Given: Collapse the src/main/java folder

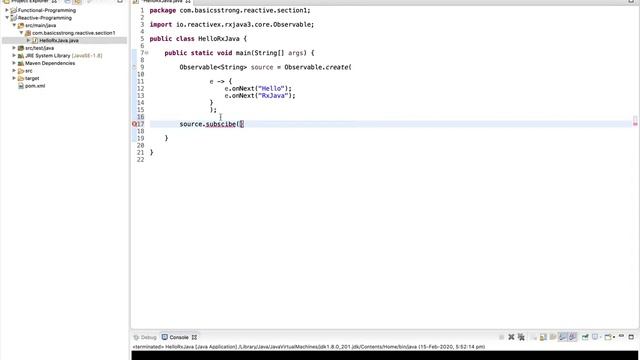Looking at the screenshot, I should (x=14, y=25).
